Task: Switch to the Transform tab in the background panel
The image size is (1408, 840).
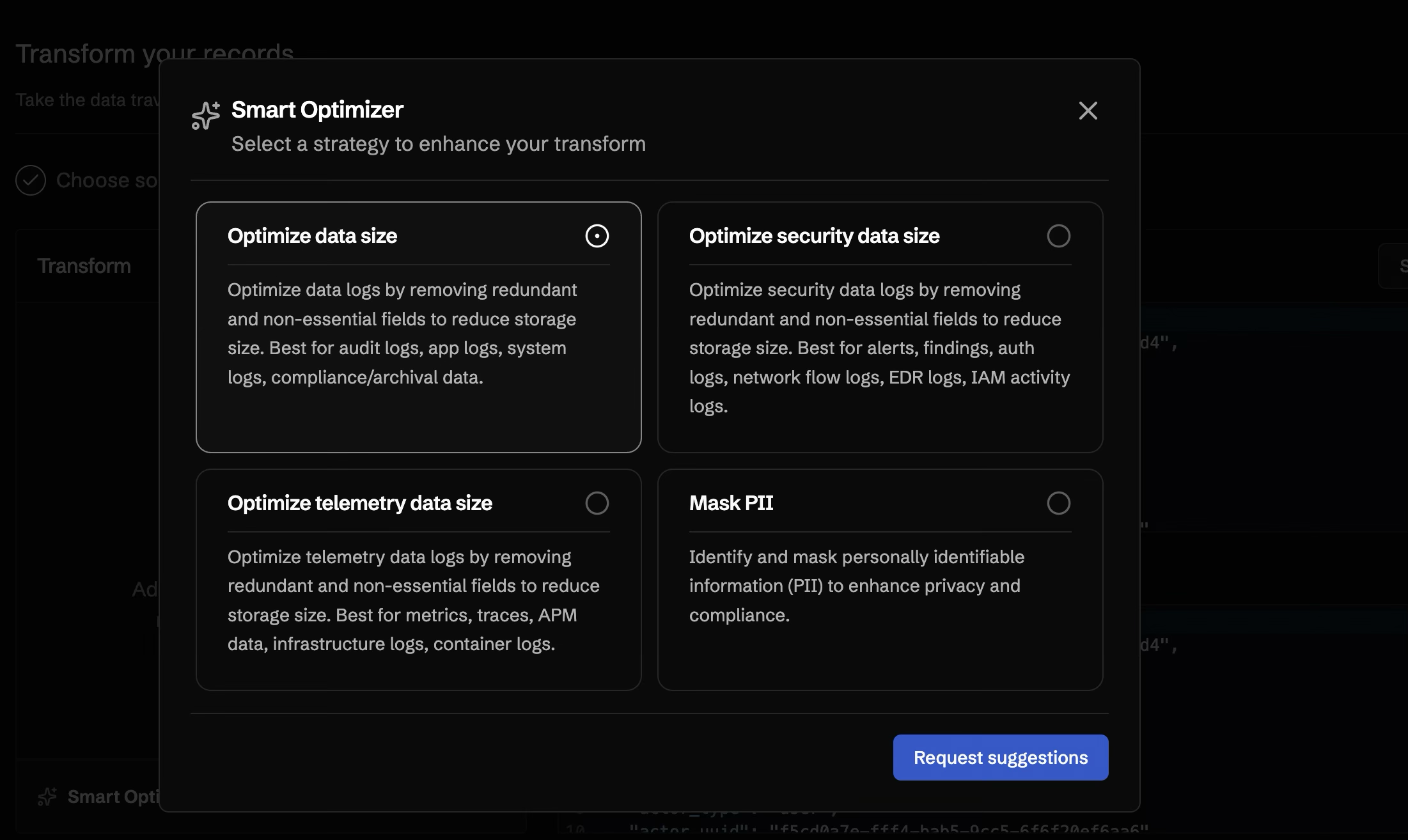Action: (84, 265)
